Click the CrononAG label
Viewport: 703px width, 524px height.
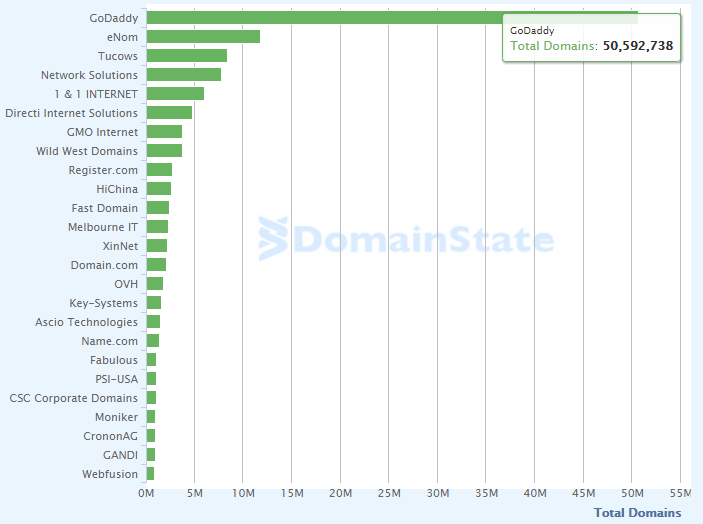[110, 436]
